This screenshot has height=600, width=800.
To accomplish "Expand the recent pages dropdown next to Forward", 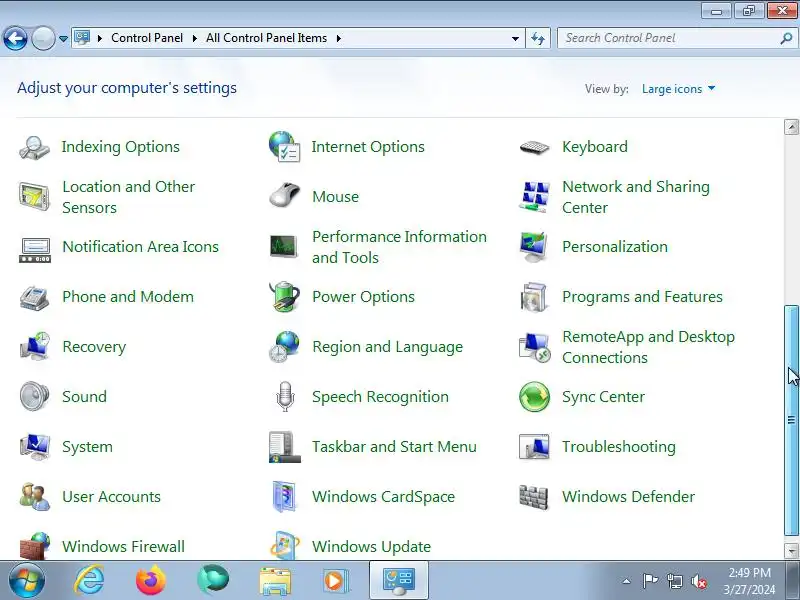I will 63,39.
